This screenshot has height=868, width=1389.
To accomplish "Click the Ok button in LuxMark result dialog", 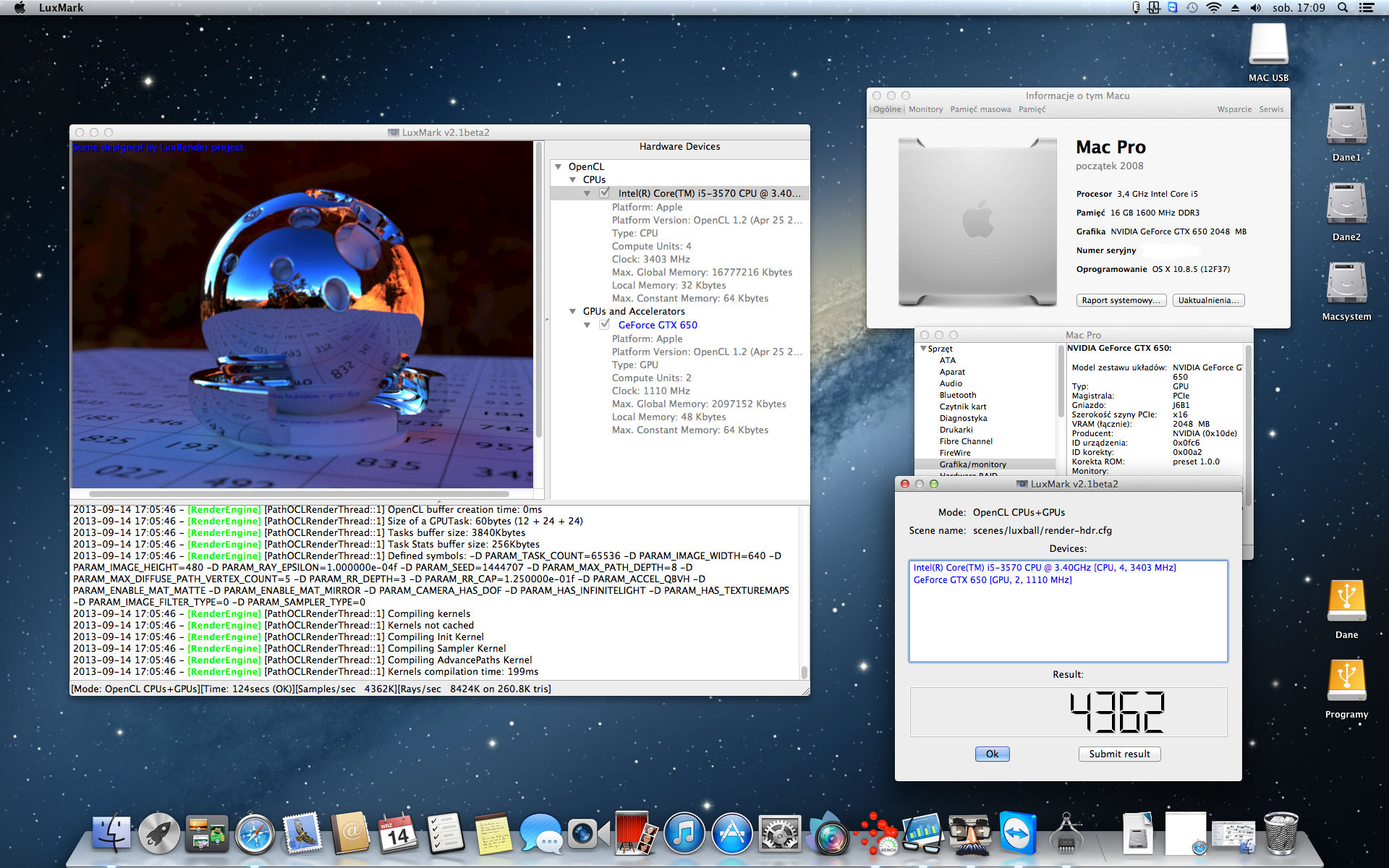I will [x=992, y=754].
